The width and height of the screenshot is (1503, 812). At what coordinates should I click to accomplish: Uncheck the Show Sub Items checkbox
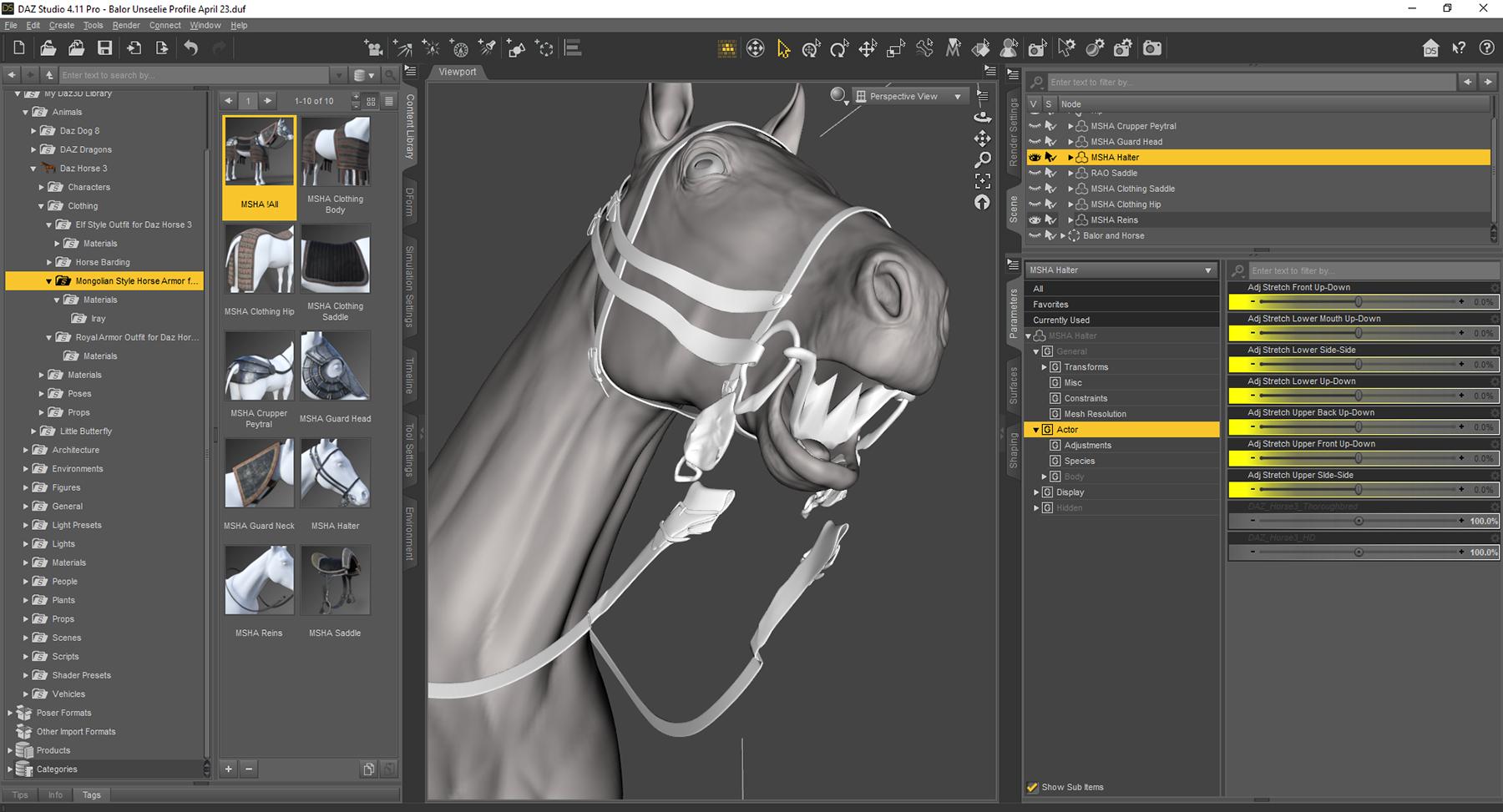pyautogui.click(x=1033, y=787)
